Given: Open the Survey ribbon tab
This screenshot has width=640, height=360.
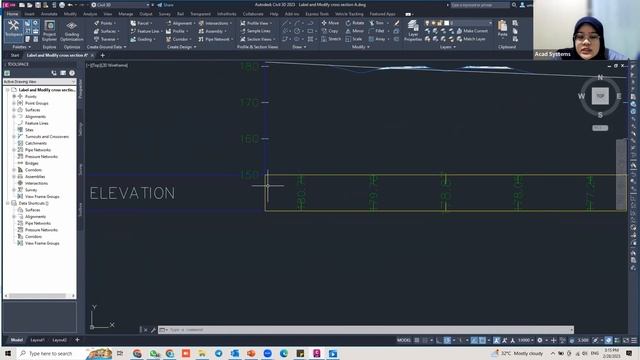Looking at the screenshot, I should 164,14.
